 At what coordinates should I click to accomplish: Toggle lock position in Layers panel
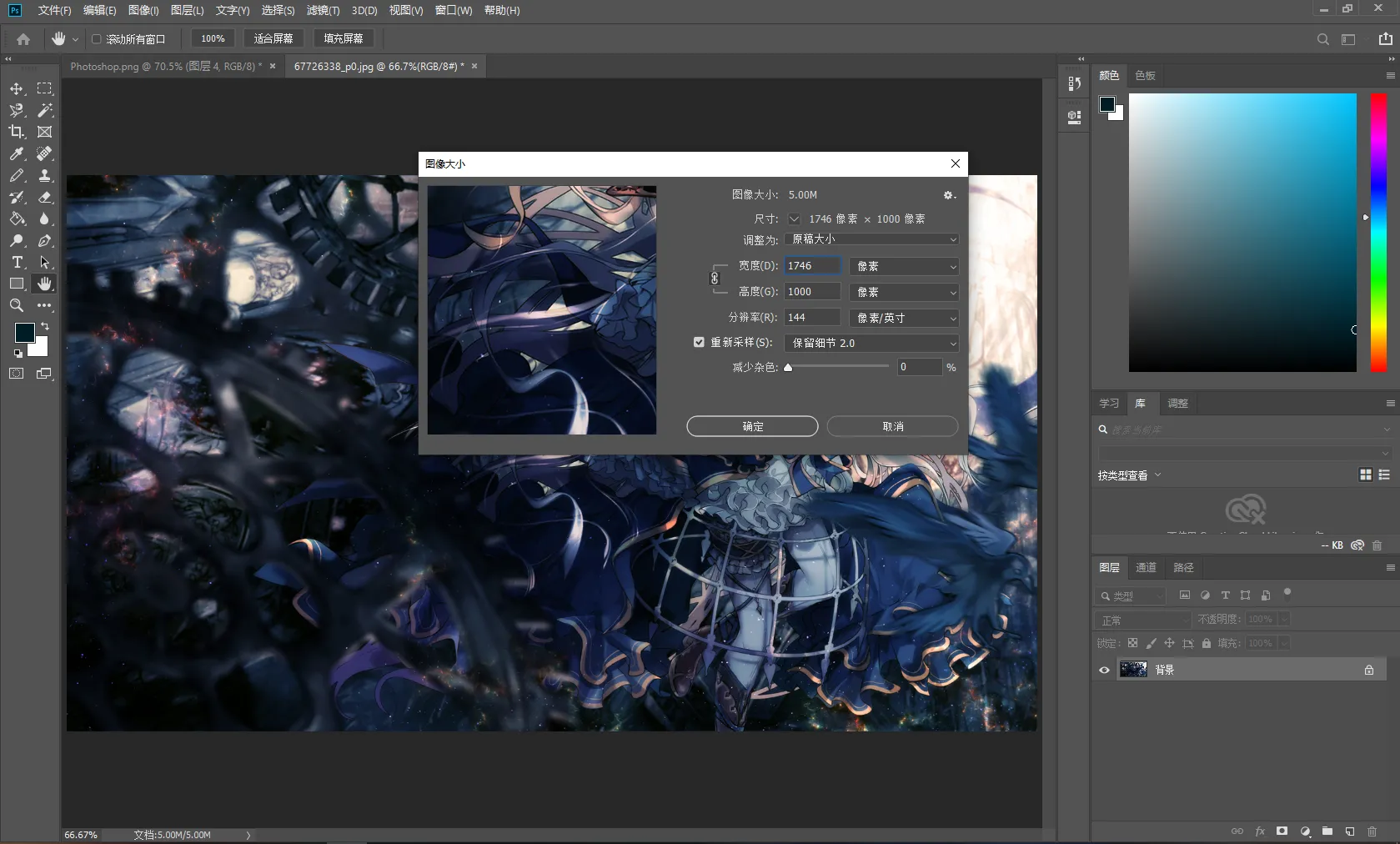1169,643
